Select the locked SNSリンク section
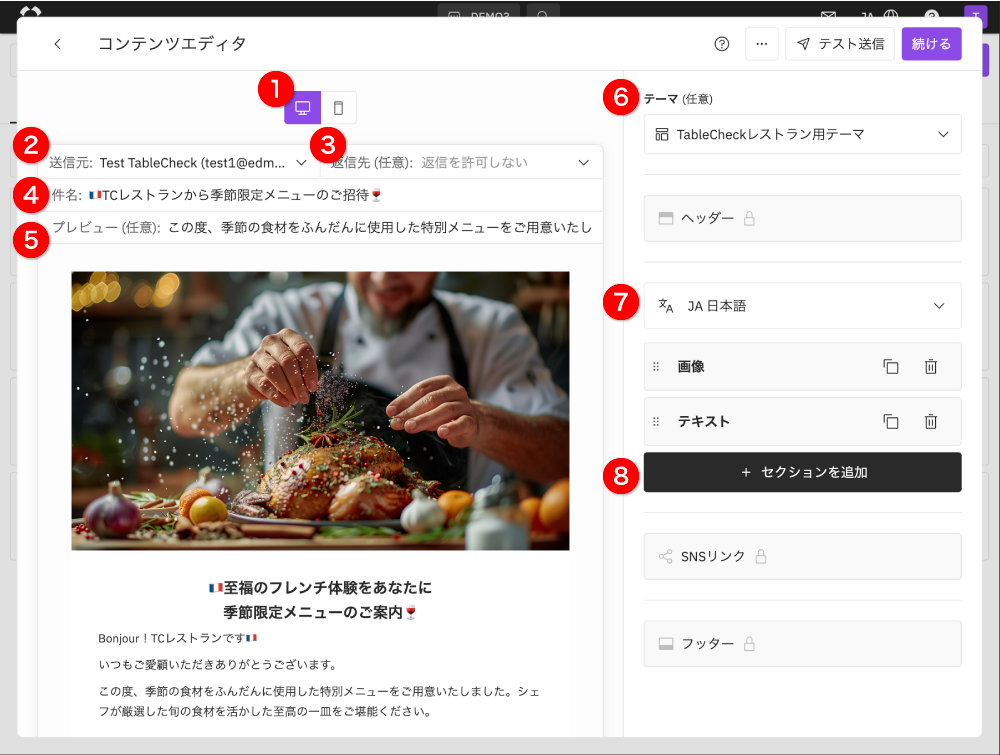The image size is (1000, 755). click(x=802, y=557)
